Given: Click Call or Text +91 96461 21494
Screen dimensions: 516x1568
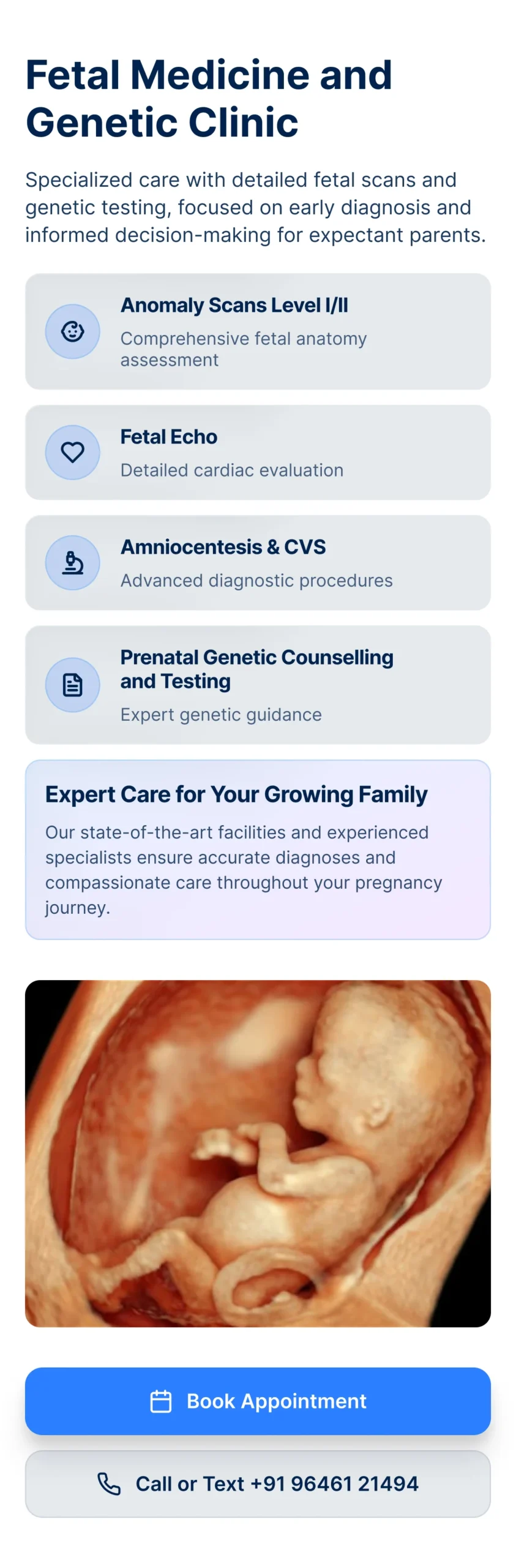Looking at the screenshot, I should tap(258, 1483).
